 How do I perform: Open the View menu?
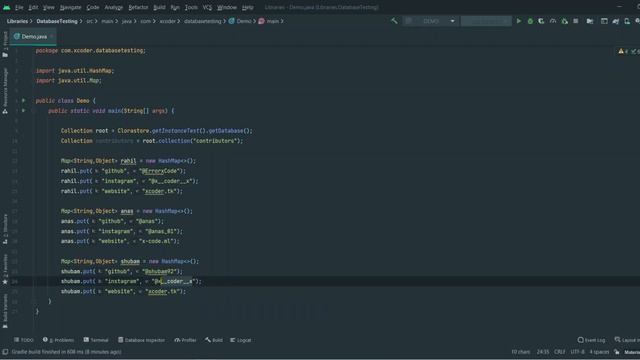click(49, 7)
